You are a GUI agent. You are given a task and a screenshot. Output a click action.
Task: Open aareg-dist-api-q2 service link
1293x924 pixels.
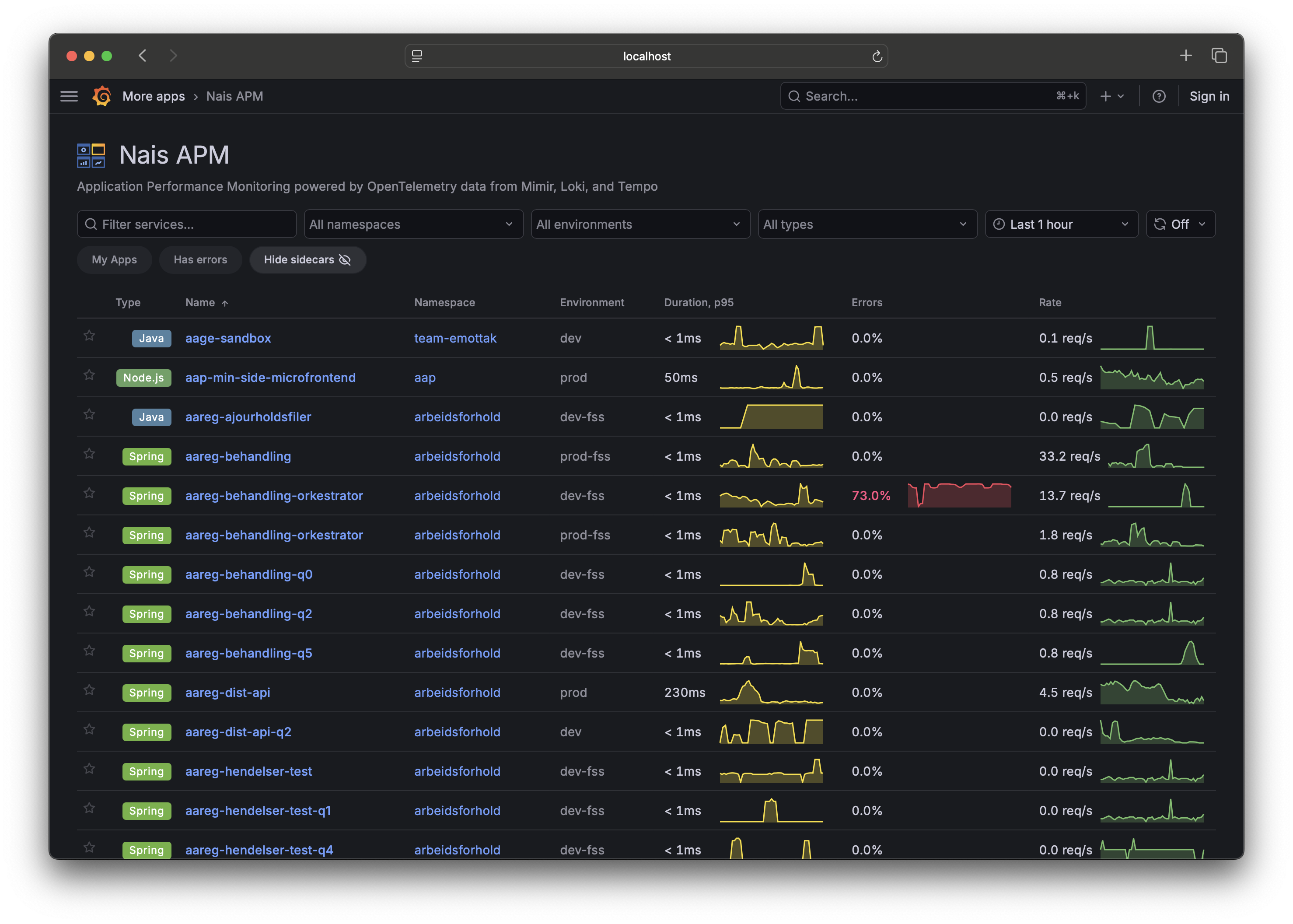pyautogui.click(x=238, y=731)
